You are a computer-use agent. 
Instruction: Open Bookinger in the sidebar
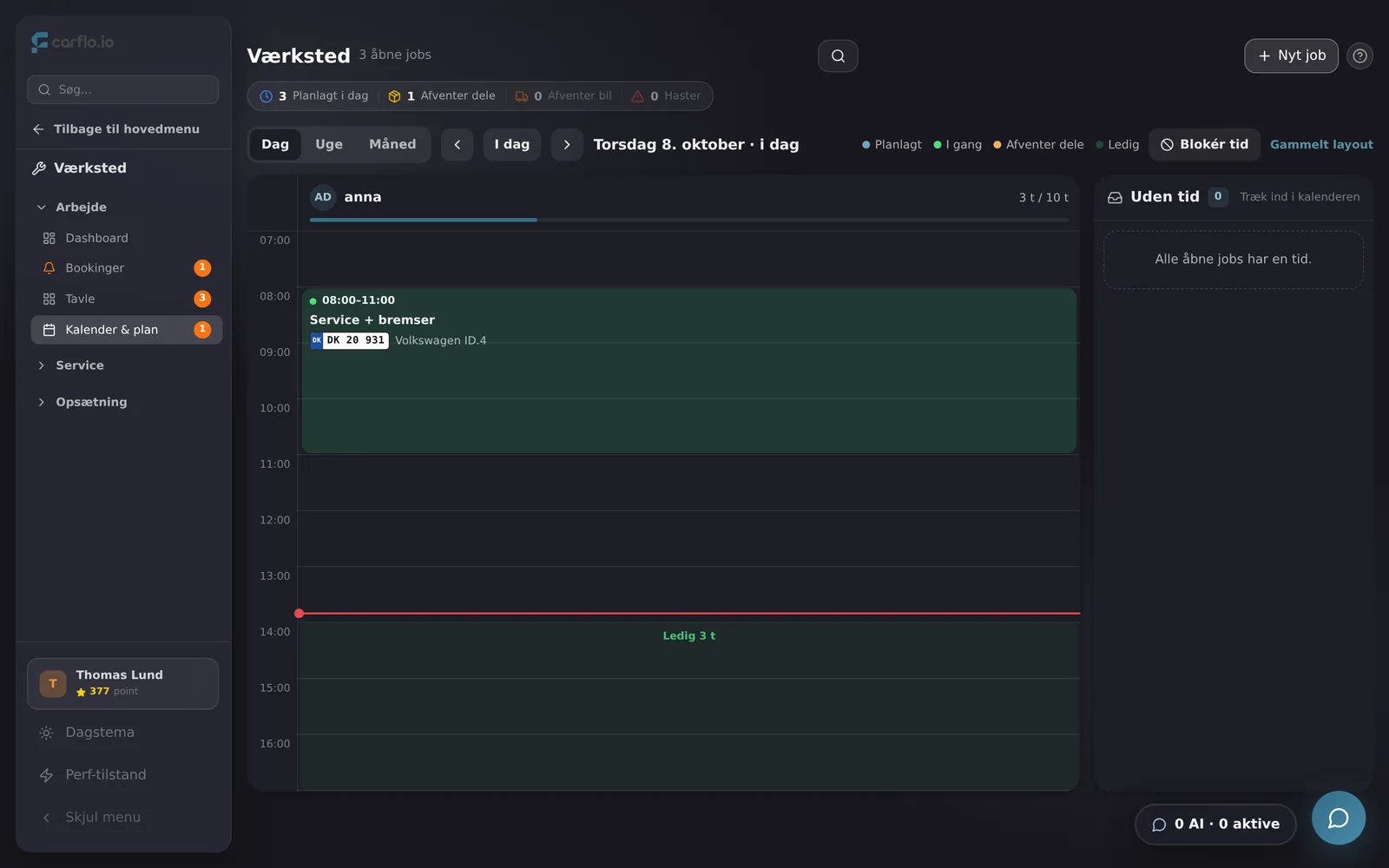127,268
